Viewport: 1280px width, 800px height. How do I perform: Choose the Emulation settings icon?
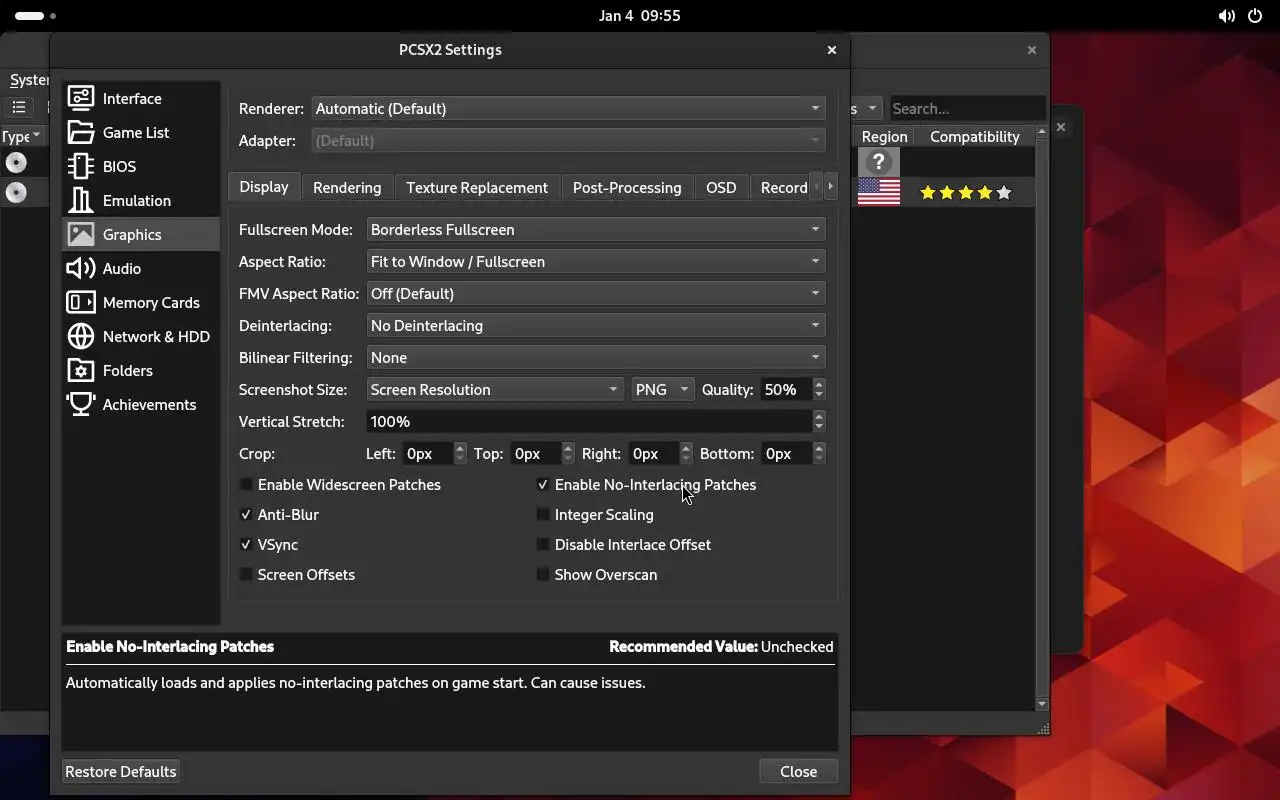81,200
